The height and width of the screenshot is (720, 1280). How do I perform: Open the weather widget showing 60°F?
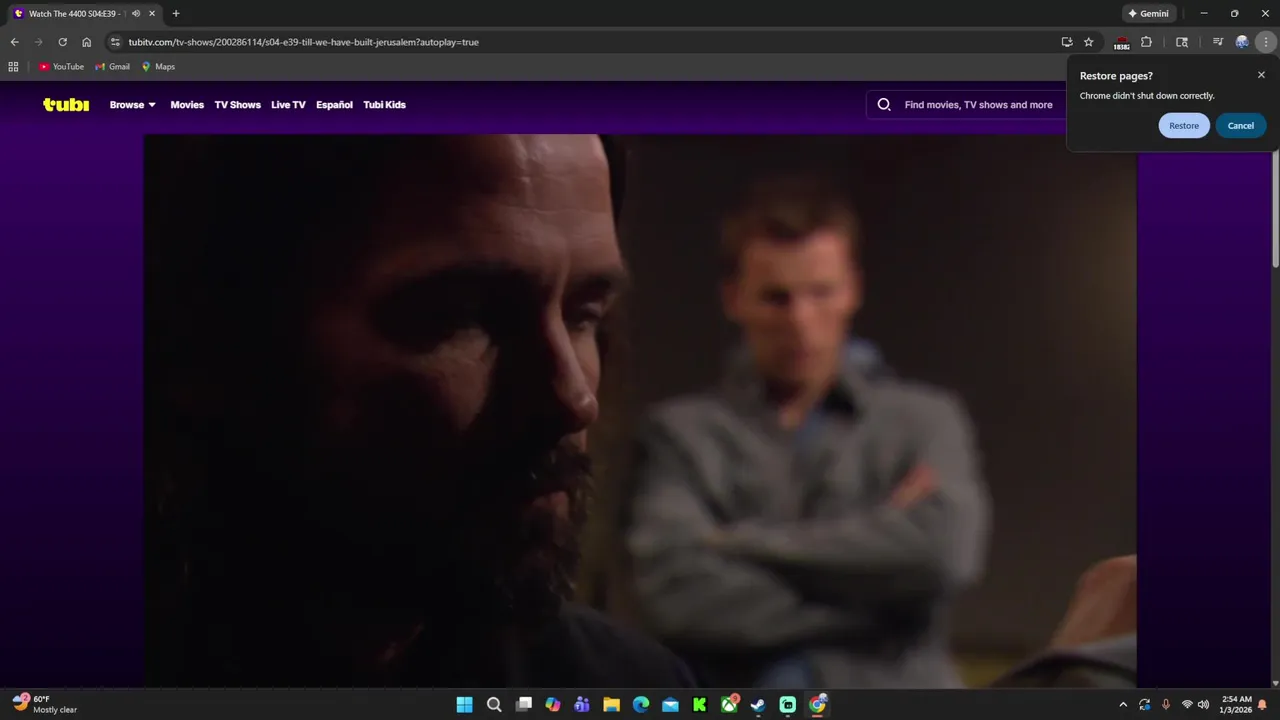tap(45, 704)
